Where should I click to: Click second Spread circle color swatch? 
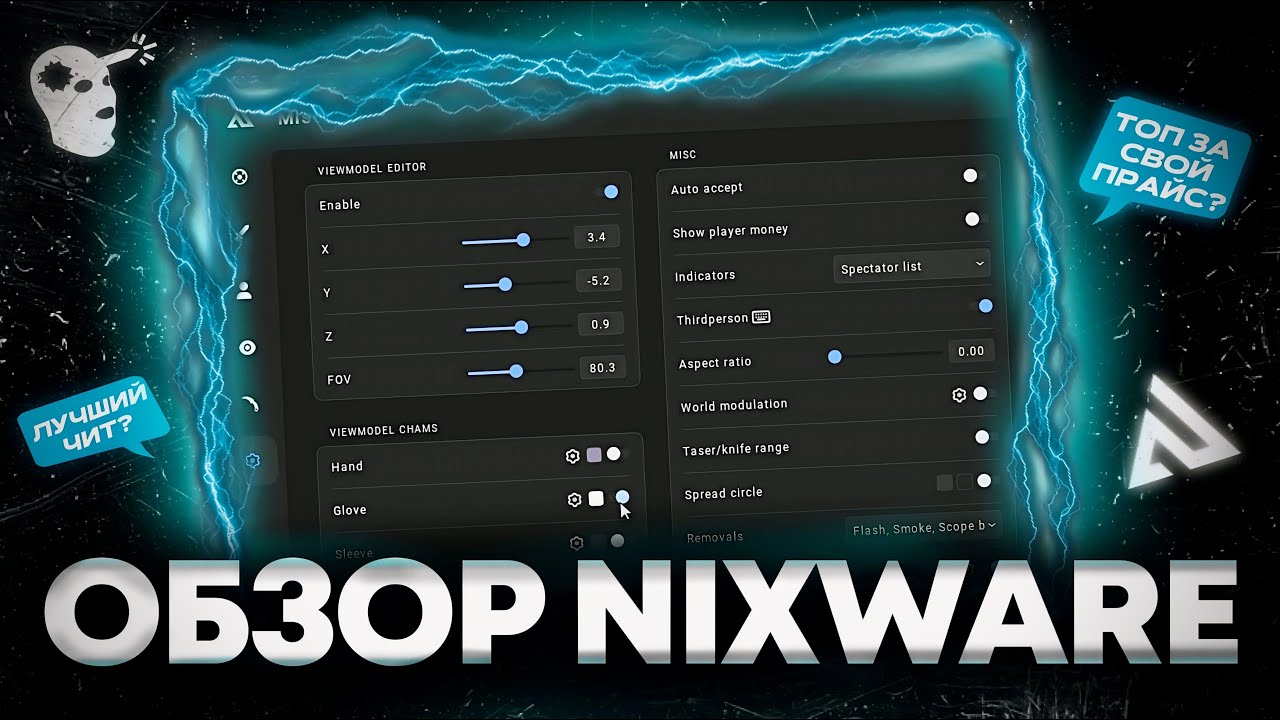tap(965, 482)
